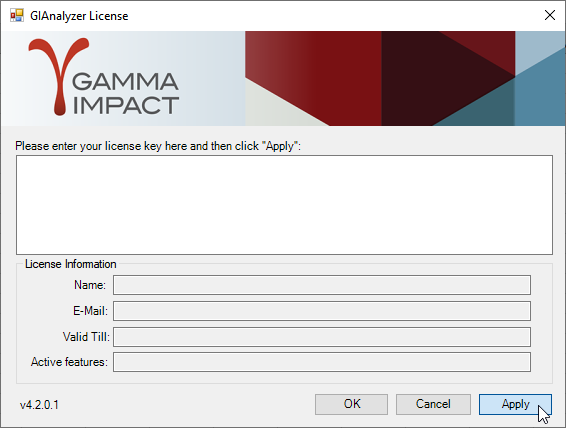
Task: Click the 'Active features:' label
Action: (69, 362)
